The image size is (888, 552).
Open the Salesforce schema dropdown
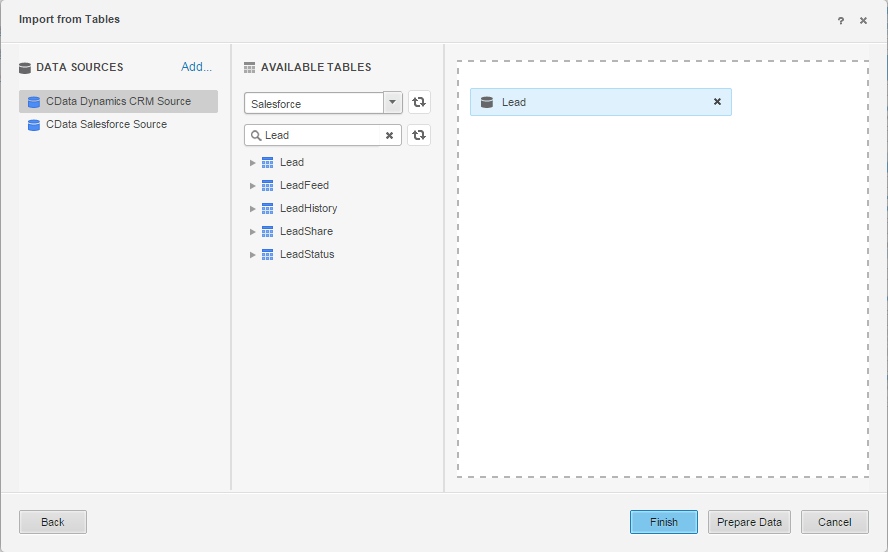[x=392, y=103]
